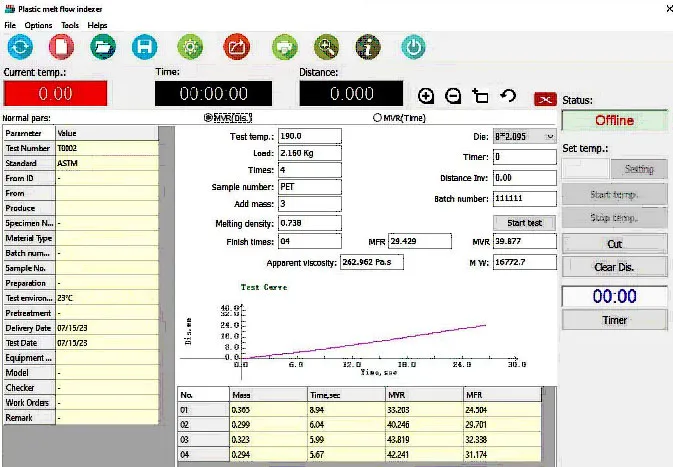Viewport: 673px width, 467px height.
Task: Click the Distance Inv field
Action: (x=525, y=178)
